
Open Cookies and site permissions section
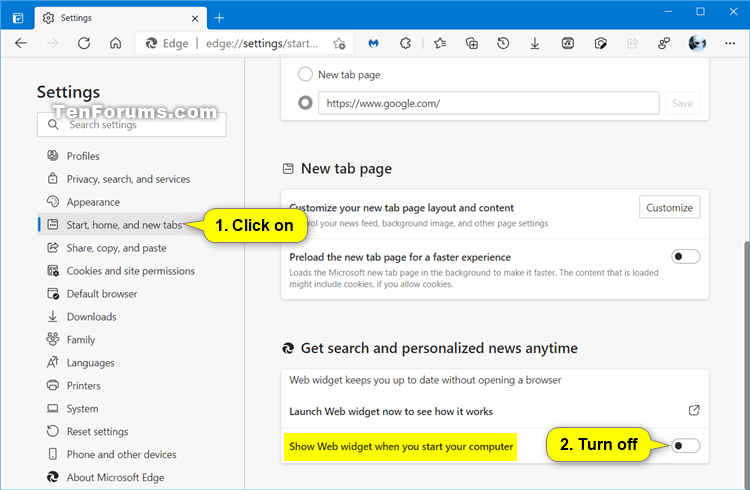(130, 271)
